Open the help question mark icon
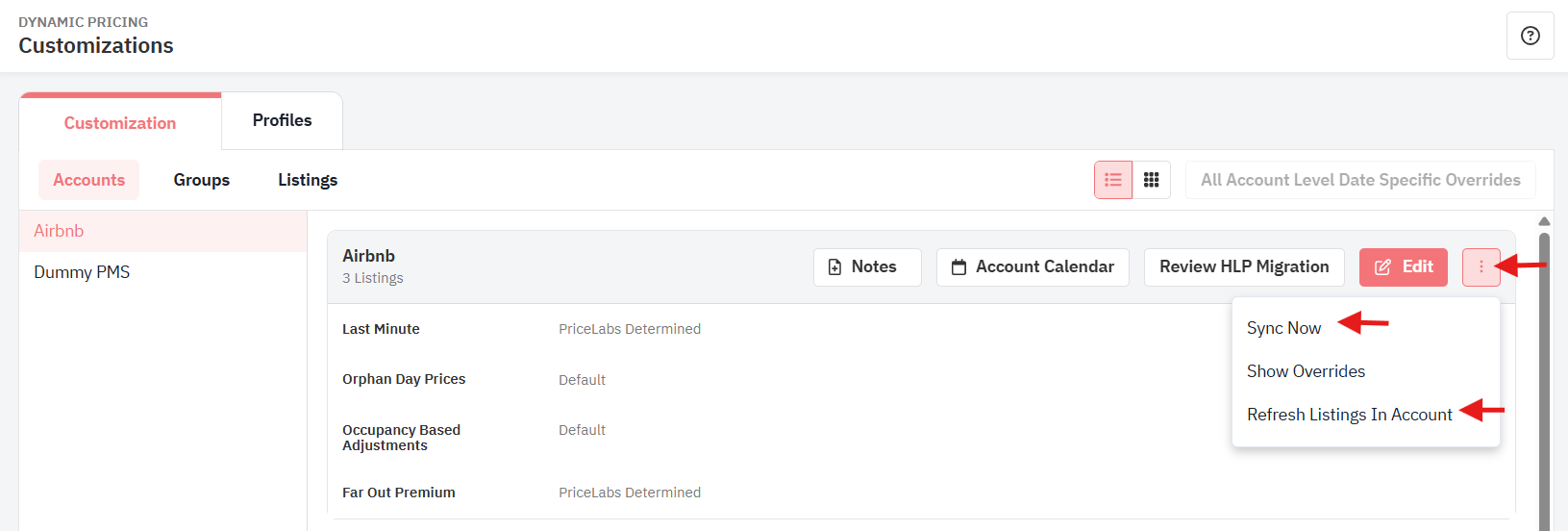 (x=1530, y=36)
